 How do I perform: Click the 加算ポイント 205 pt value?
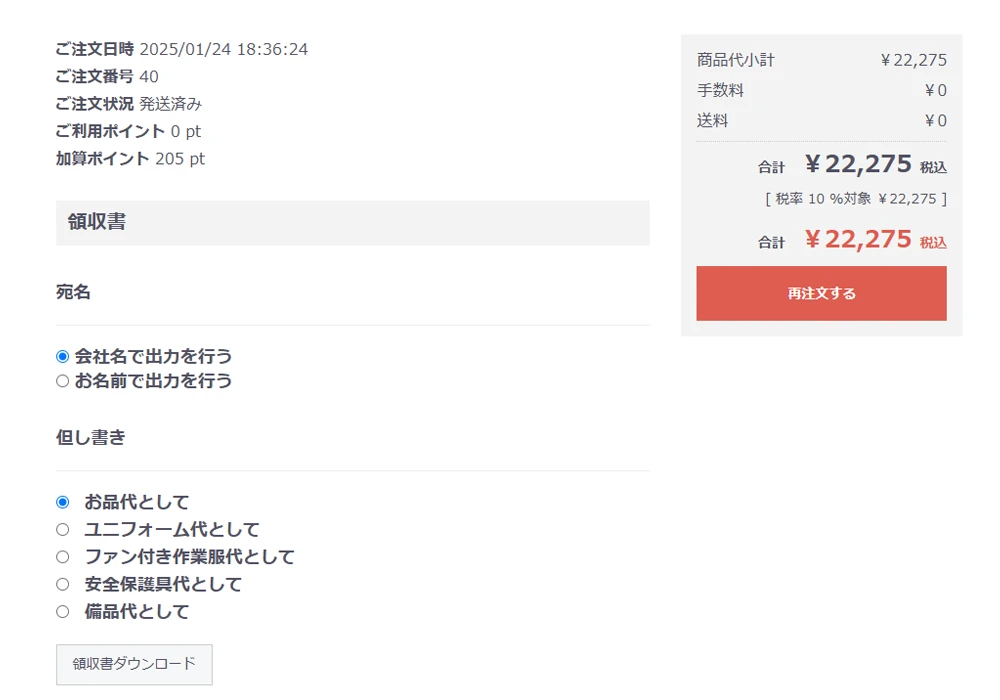180,159
